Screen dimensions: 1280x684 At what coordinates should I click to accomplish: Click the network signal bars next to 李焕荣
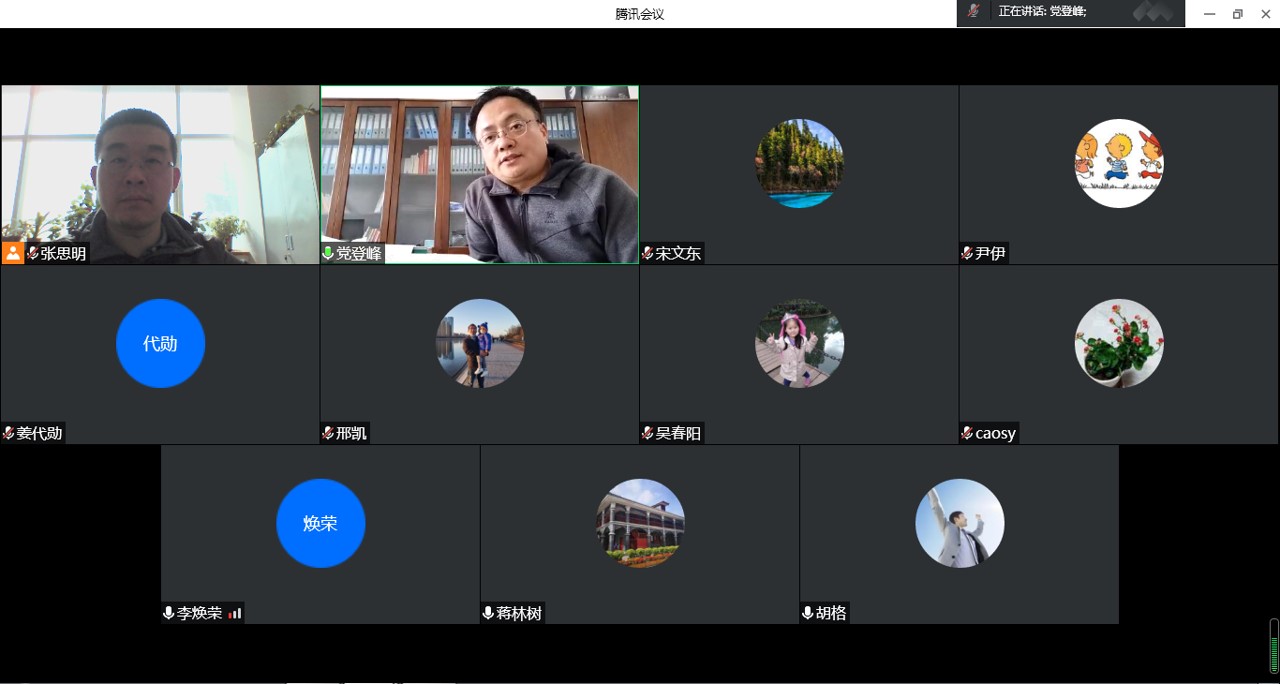click(x=235, y=613)
